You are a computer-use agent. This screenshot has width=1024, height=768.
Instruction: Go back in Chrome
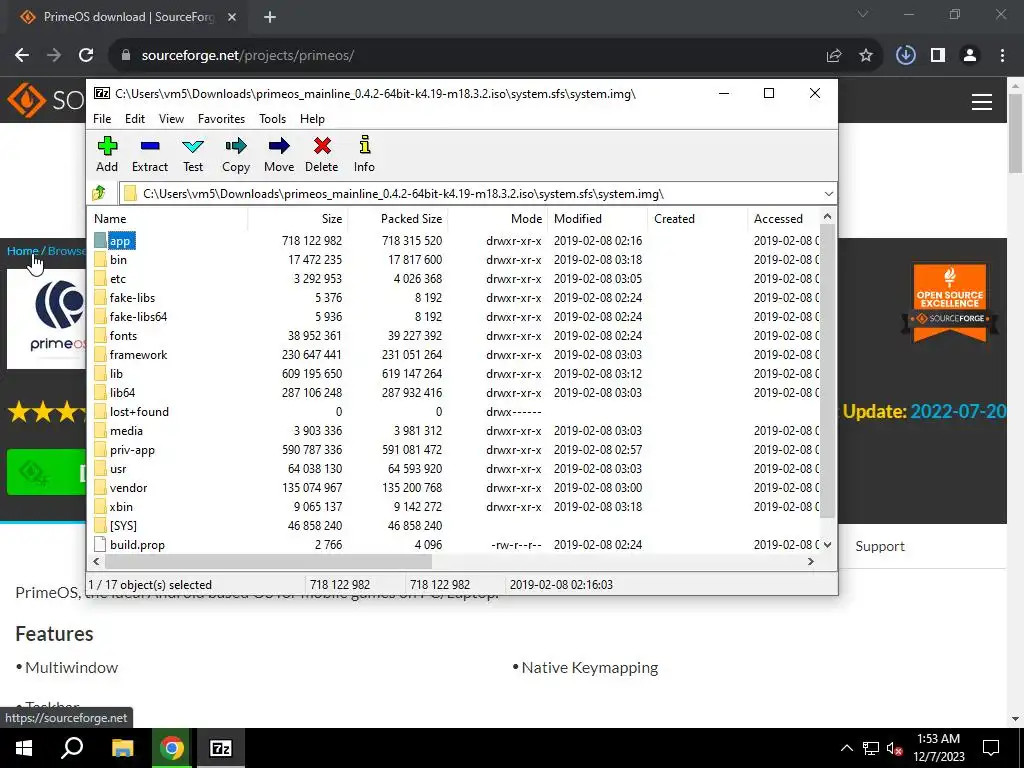point(22,56)
